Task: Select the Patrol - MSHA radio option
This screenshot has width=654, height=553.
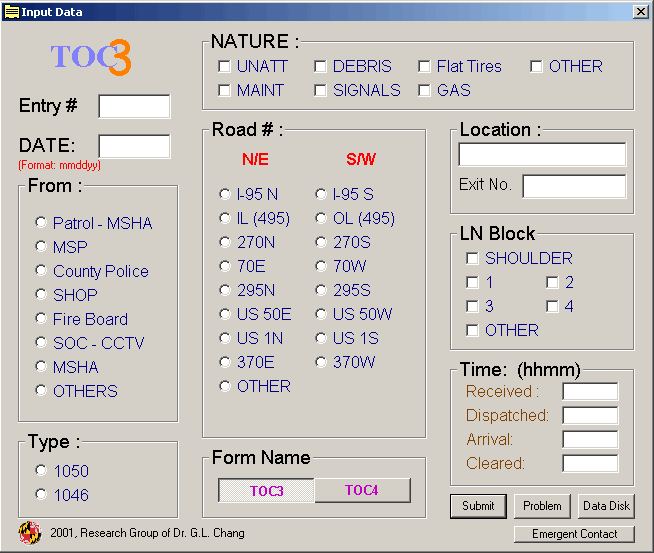Action: pyautogui.click(x=41, y=223)
